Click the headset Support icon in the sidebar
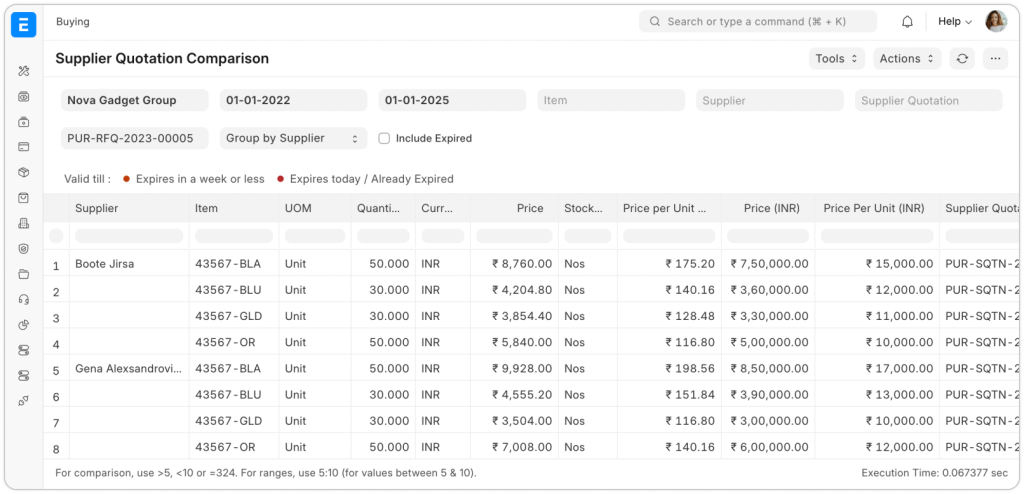The width and height of the screenshot is (1024, 494). click(24, 299)
